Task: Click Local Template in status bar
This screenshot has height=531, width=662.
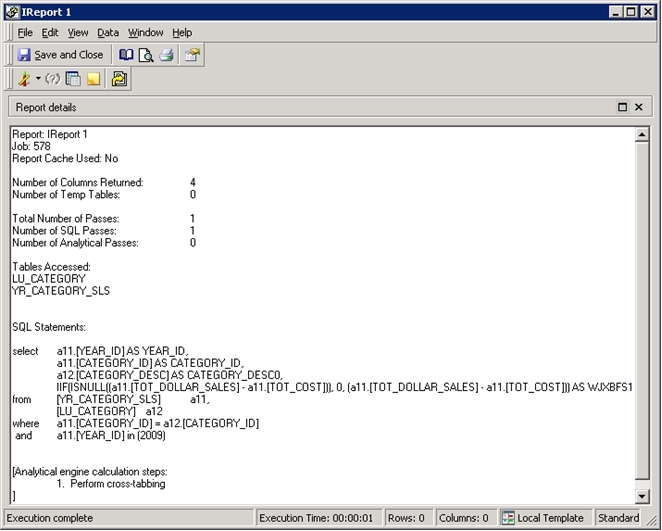Action: click(x=545, y=518)
